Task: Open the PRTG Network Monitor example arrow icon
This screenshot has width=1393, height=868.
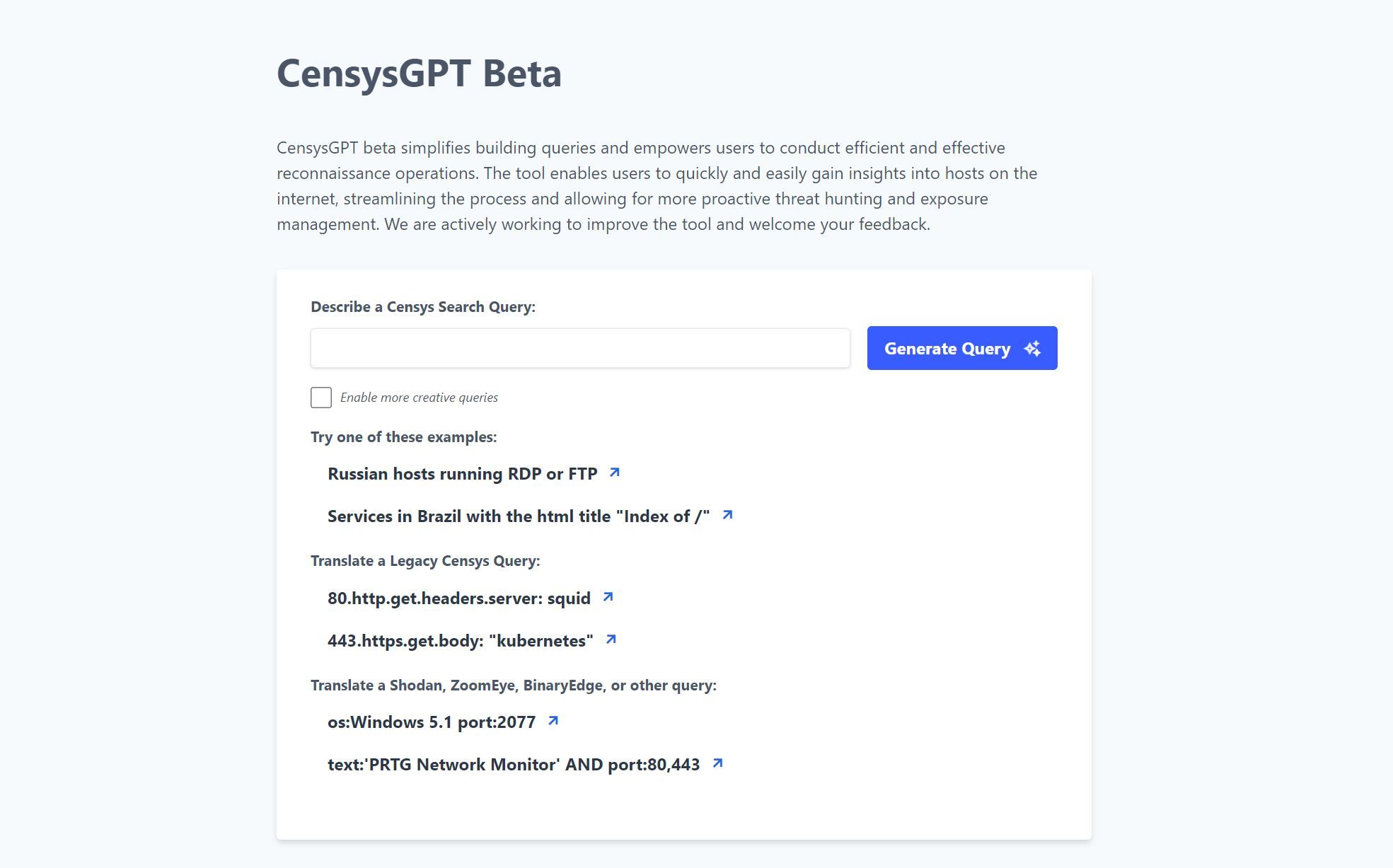Action: pyautogui.click(x=717, y=763)
